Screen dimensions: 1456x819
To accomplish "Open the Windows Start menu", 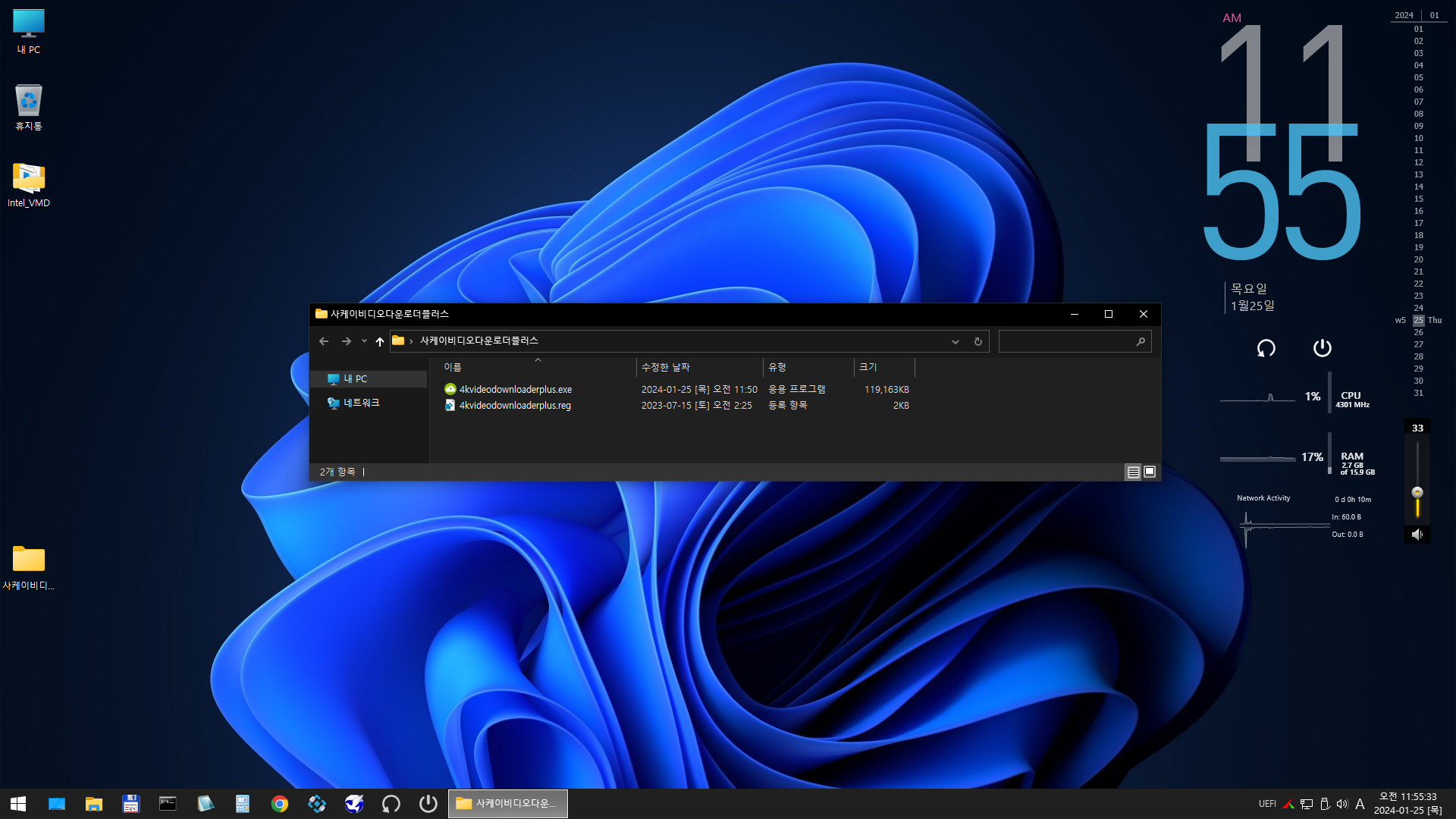I will (x=18, y=804).
